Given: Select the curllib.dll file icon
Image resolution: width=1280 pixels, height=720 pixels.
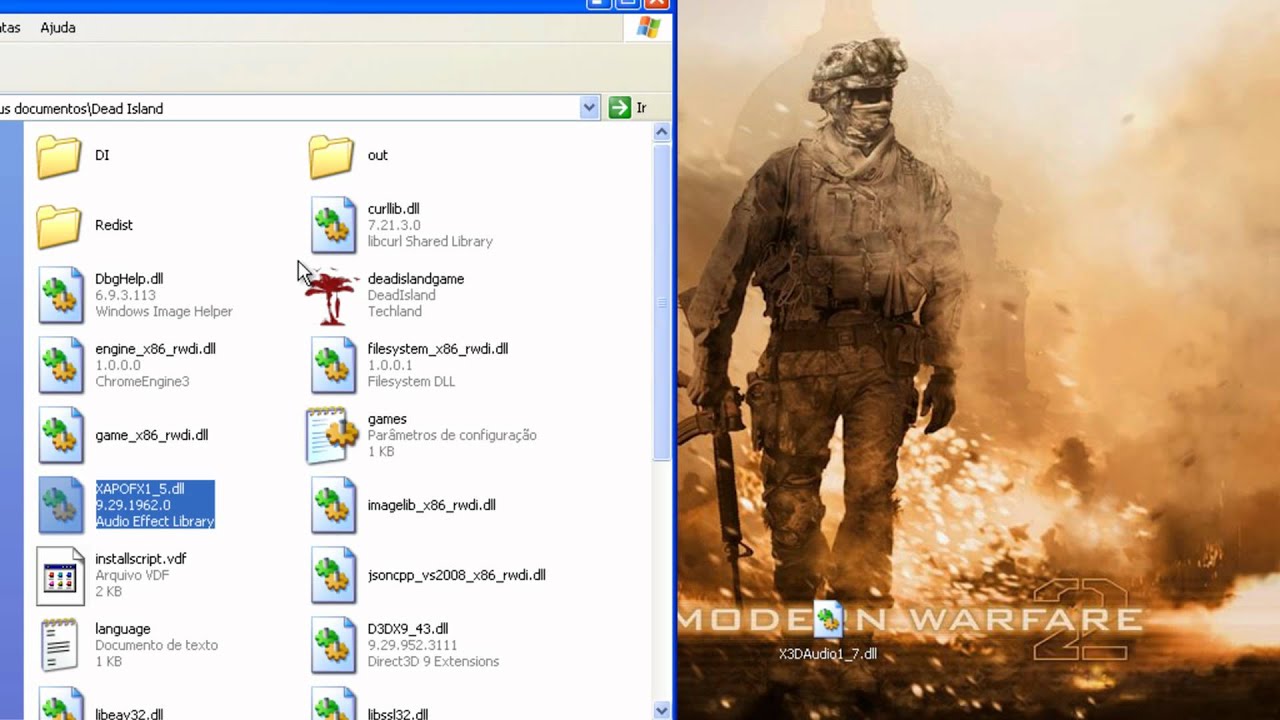Looking at the screenshot, I should point(333,225).
